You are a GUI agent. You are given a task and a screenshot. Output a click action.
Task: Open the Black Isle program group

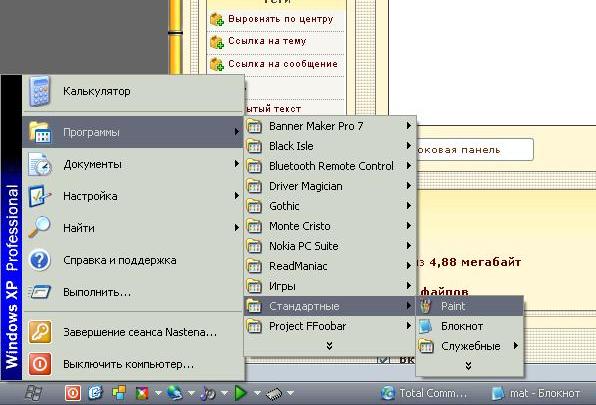tap(330, 146)
